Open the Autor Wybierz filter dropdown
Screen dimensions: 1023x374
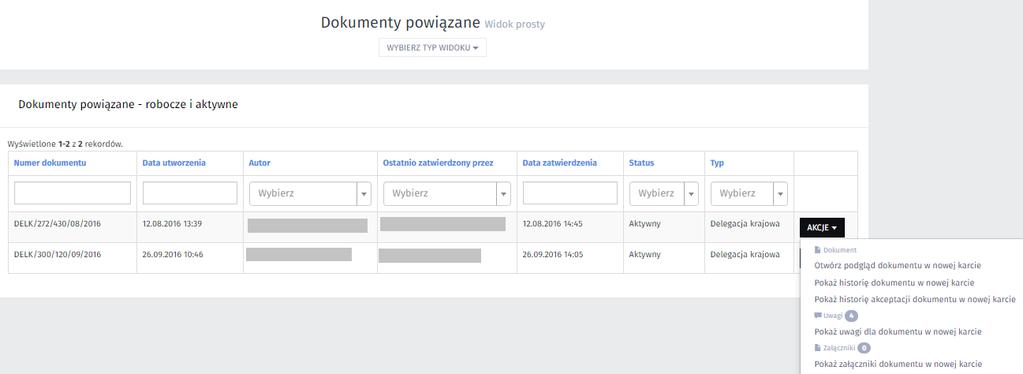click(x=310, y=194)
